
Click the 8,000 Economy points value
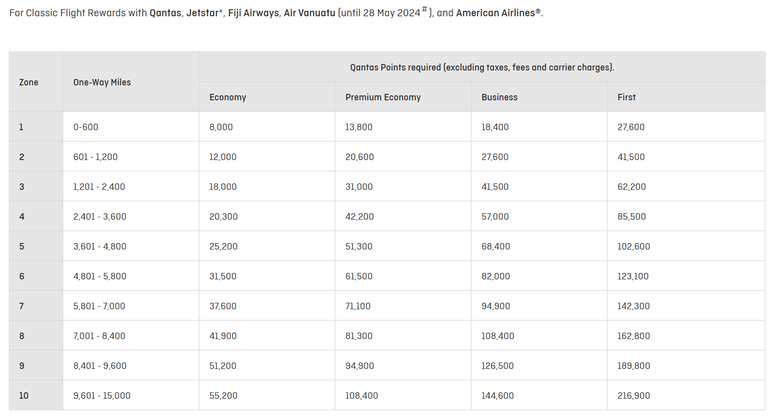221,127
